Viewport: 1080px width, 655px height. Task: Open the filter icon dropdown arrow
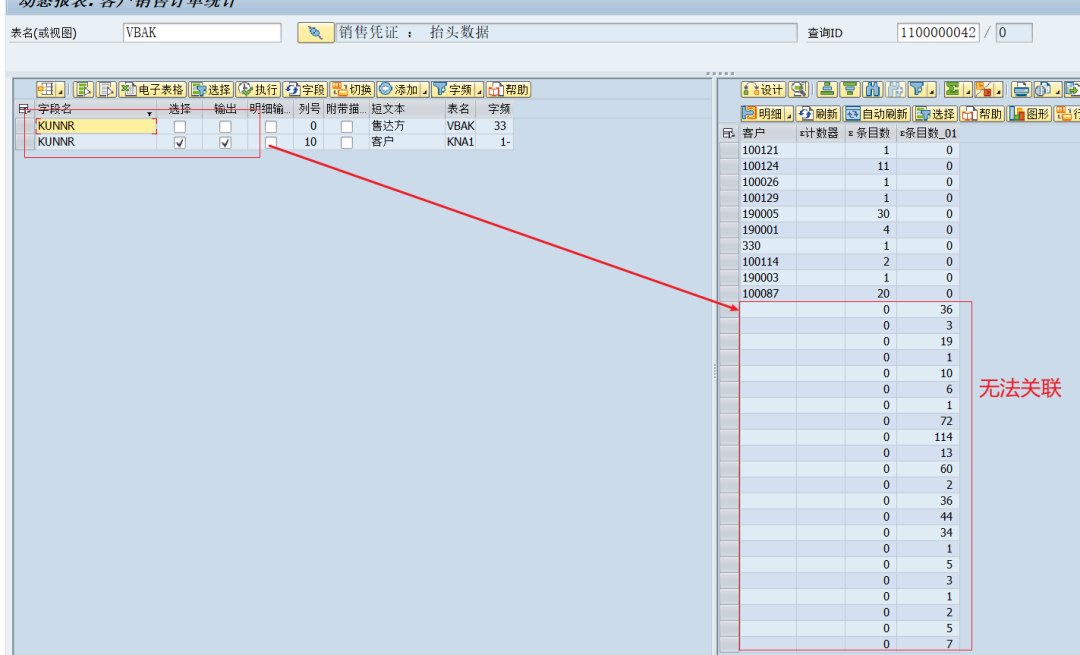931,90
